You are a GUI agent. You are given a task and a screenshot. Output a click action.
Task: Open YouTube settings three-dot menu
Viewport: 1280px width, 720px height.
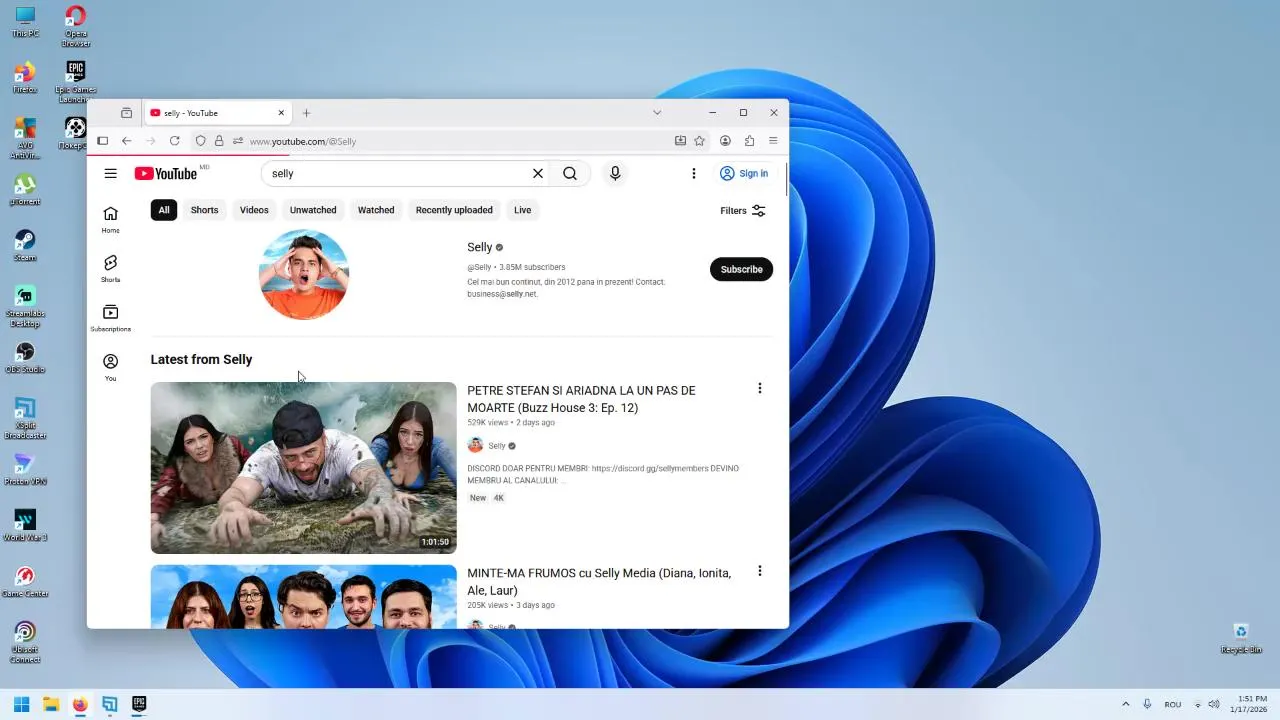tap(693, 173)
